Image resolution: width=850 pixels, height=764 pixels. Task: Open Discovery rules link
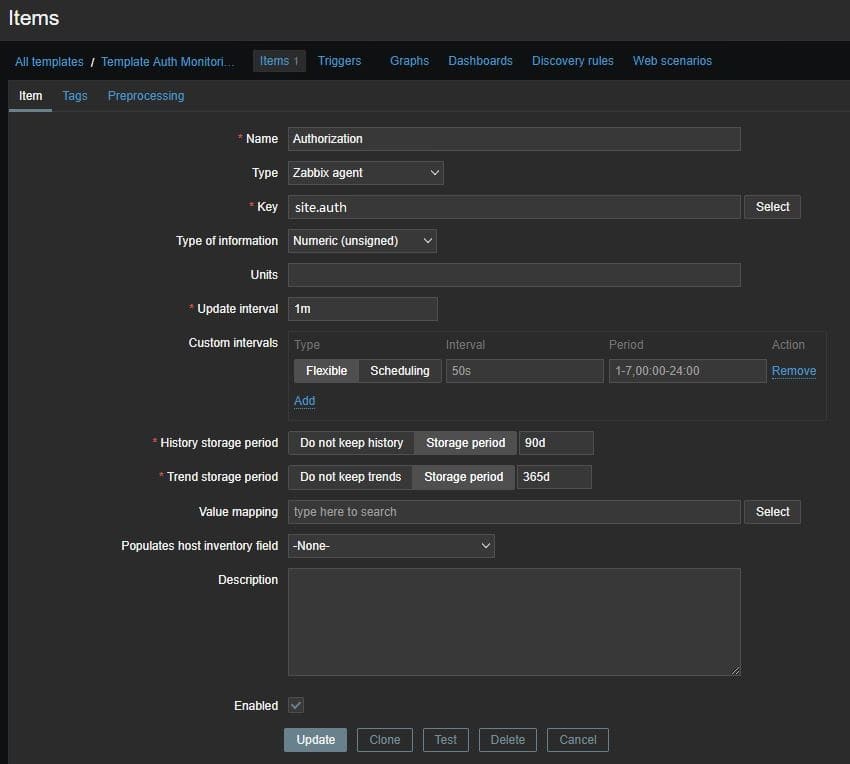pyautogui.click(x=572, y=61)
